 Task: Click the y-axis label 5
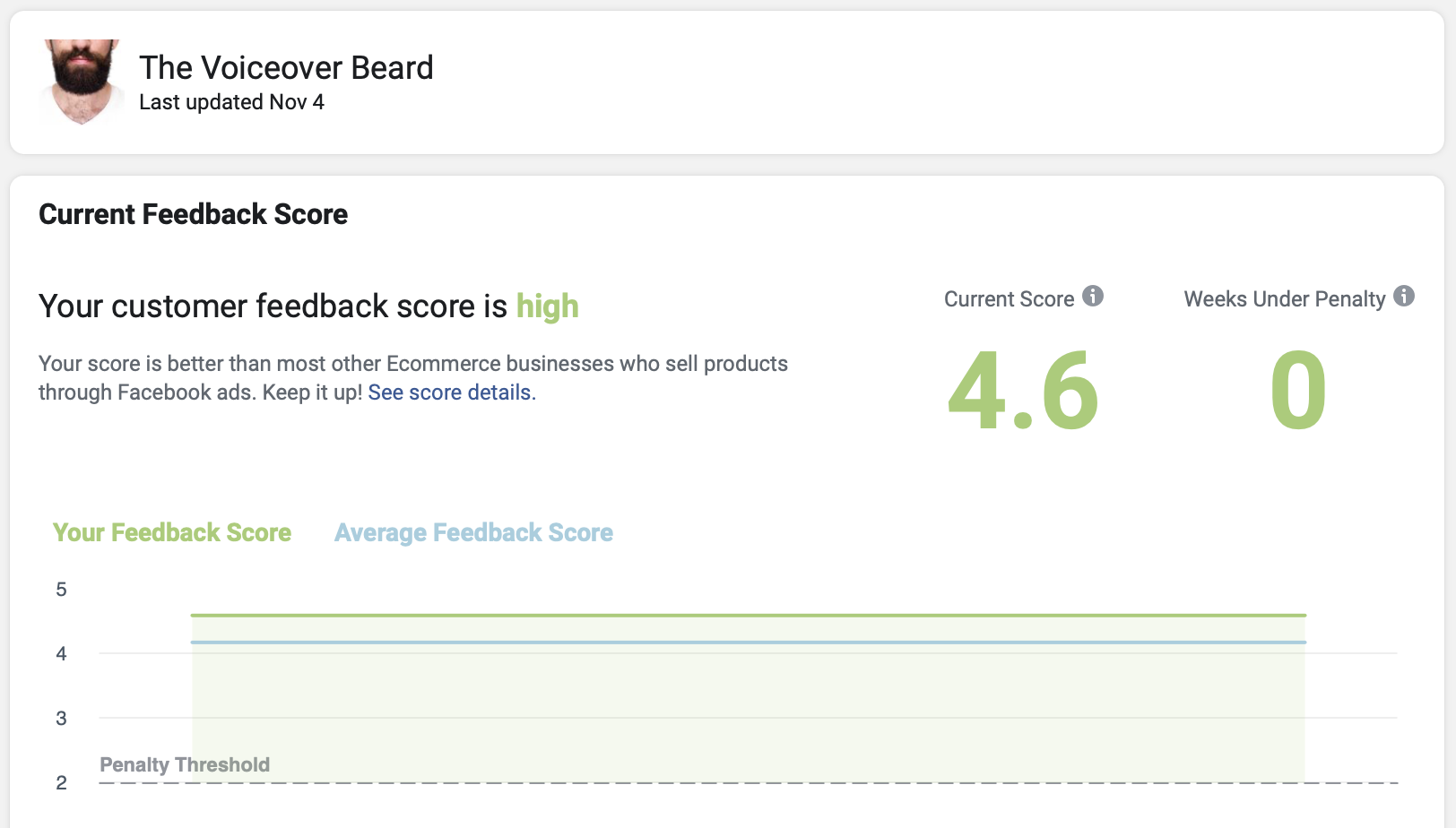(61, 590)
